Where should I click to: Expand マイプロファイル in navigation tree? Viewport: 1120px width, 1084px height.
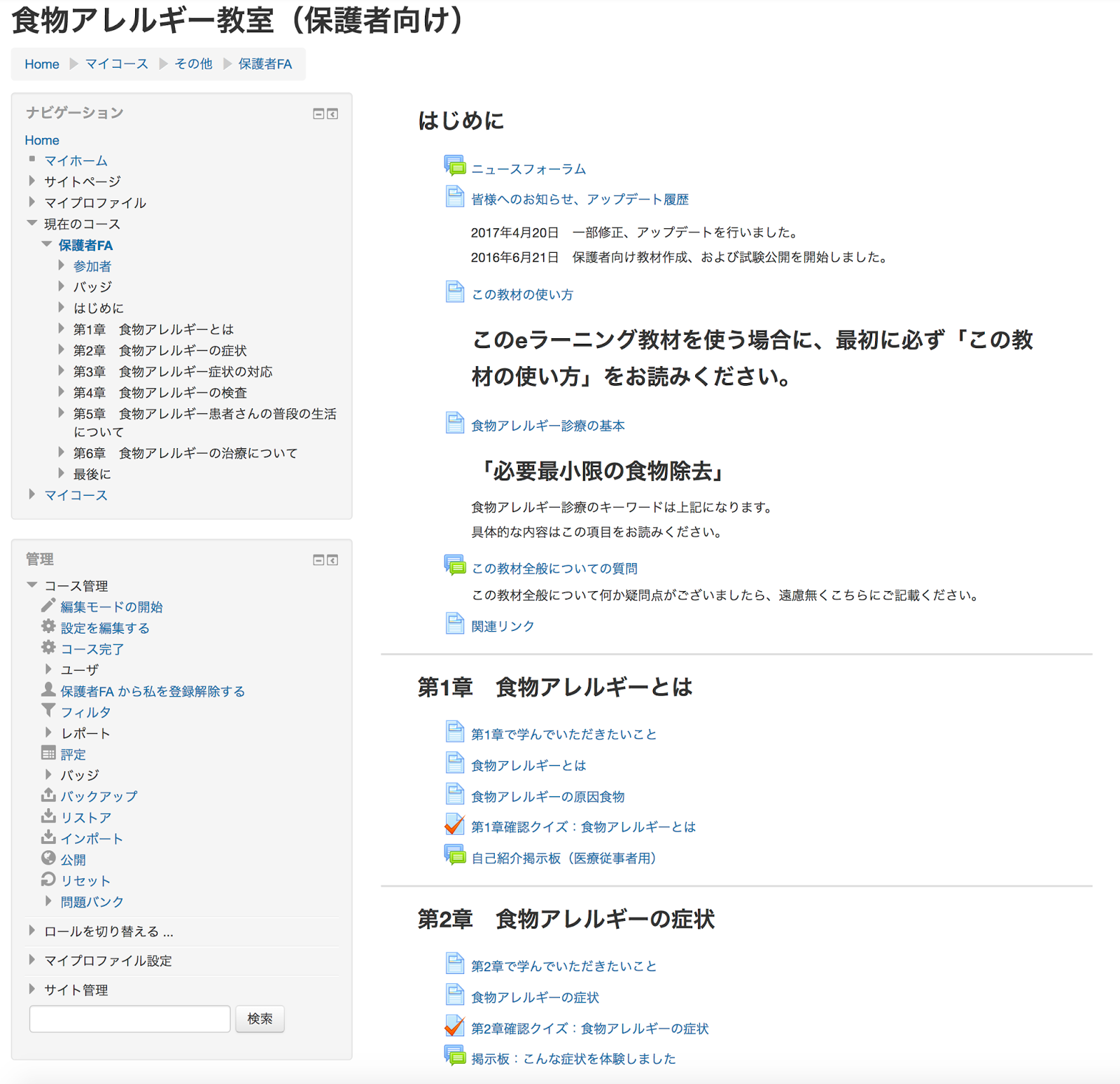(x=32, y=202)
